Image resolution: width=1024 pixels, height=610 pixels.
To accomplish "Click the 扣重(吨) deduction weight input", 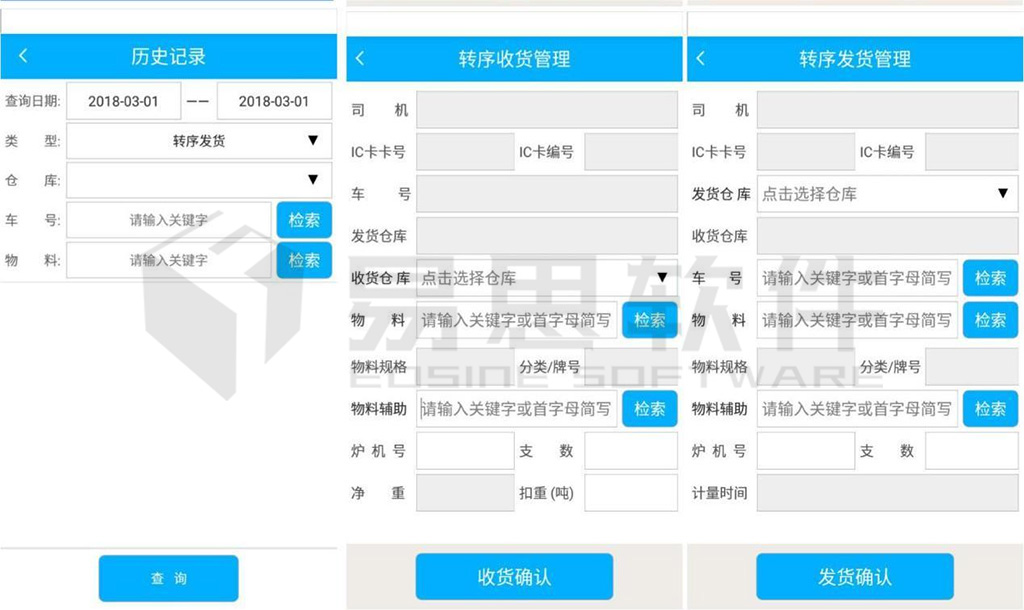I will click(630, 492).
